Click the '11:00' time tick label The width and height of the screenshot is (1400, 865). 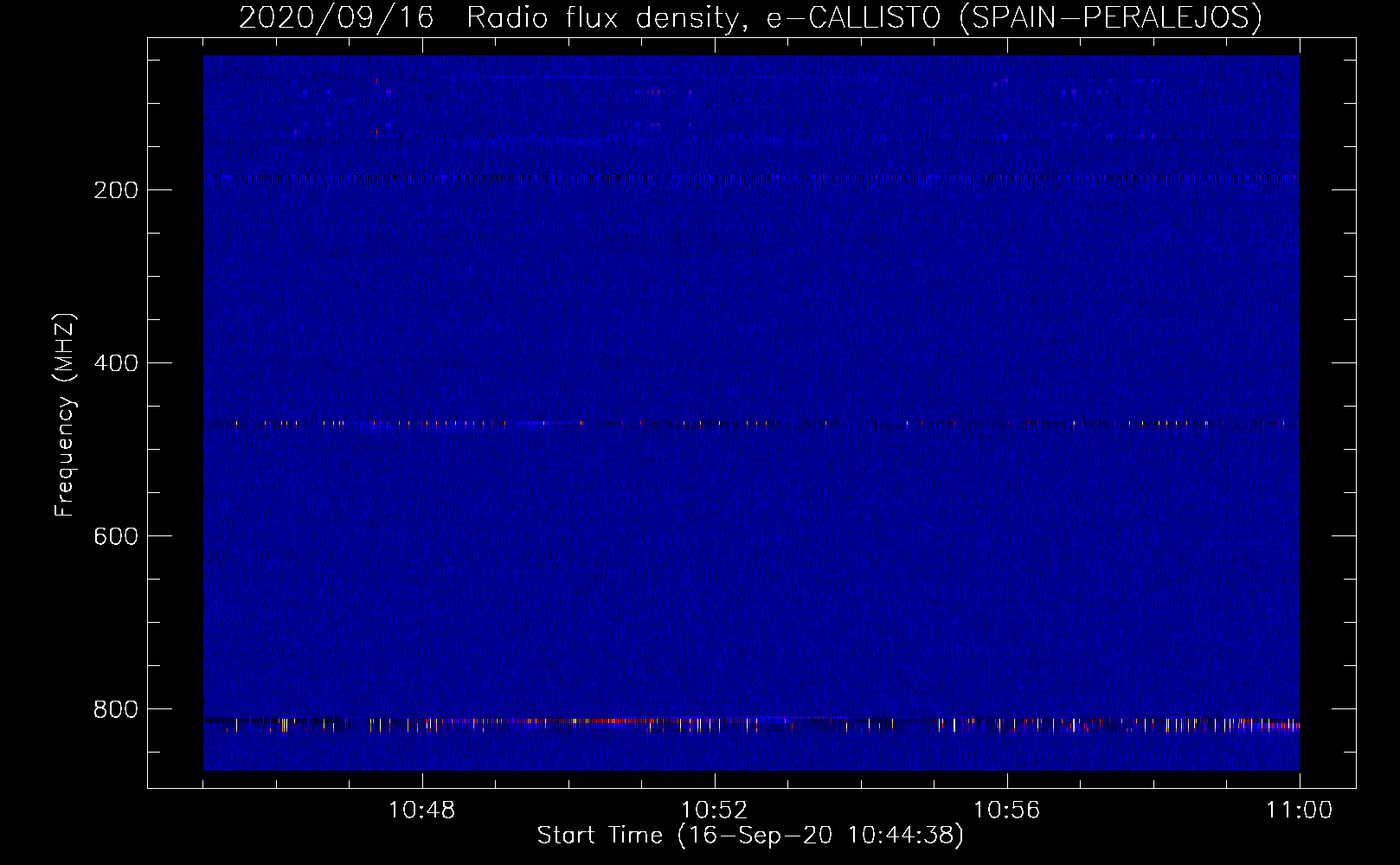click(1300, 811)
